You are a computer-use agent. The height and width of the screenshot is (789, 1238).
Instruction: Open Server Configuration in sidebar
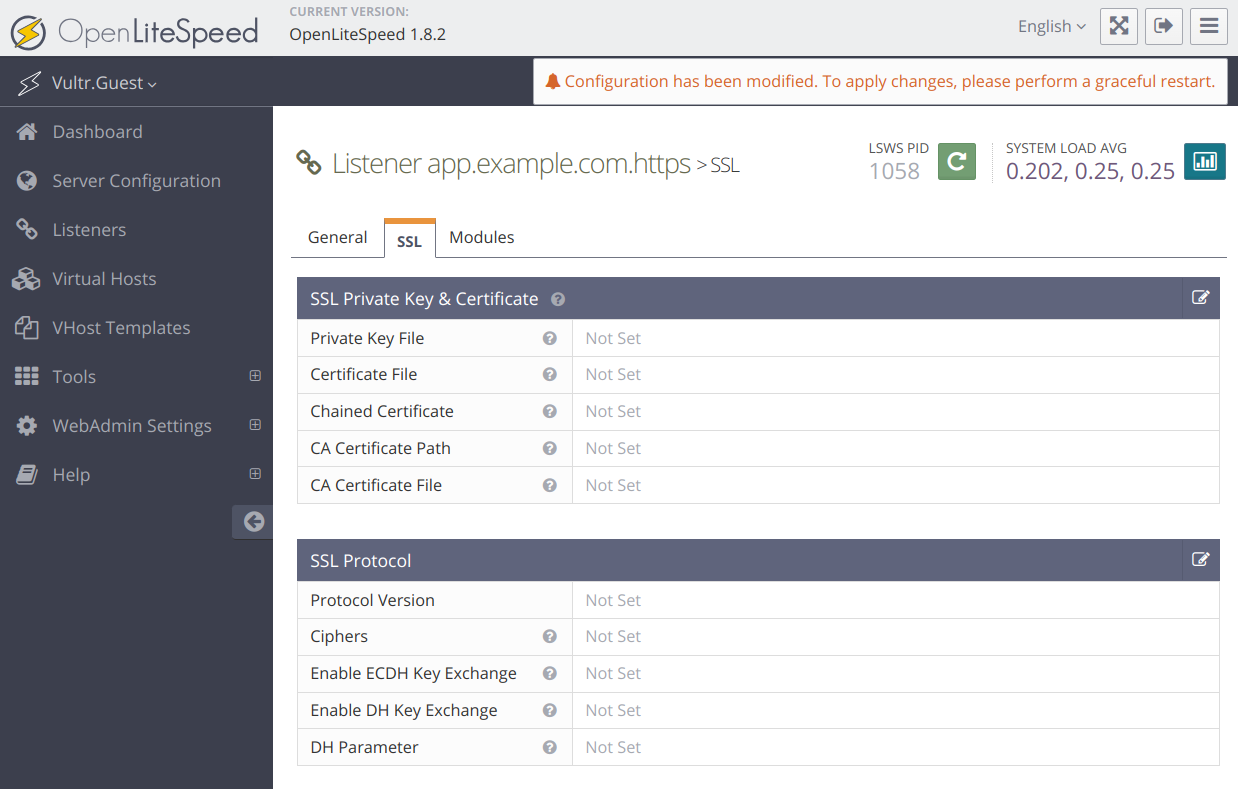click(136, 181)
